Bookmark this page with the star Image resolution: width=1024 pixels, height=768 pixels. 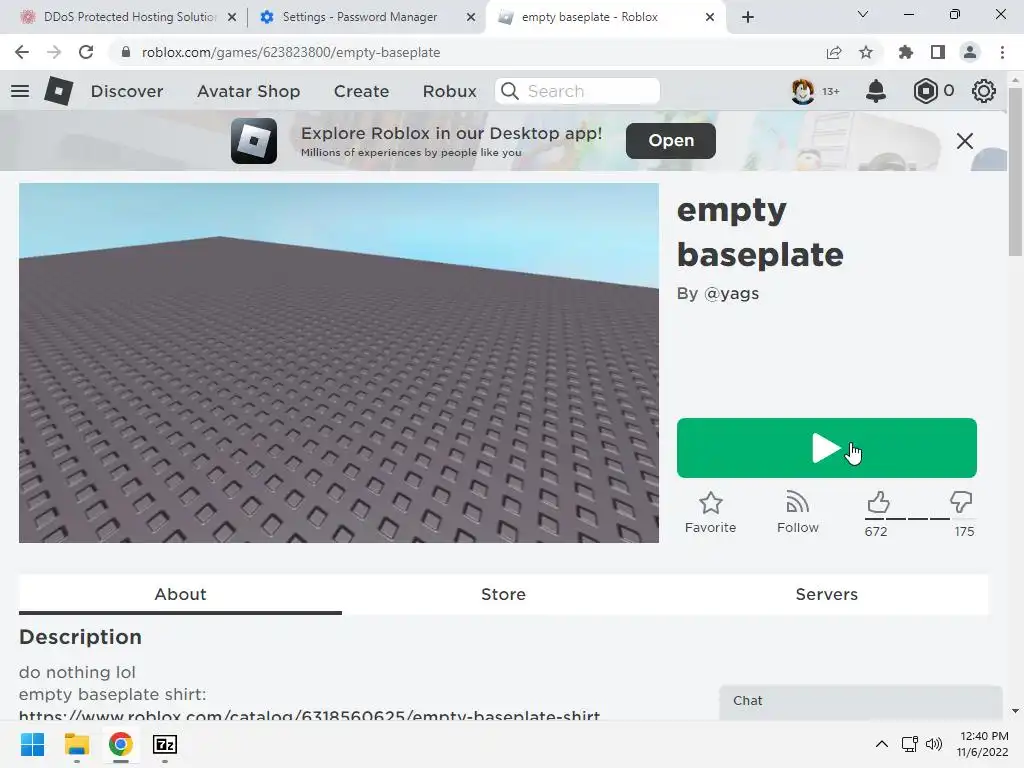click(866, 52)
